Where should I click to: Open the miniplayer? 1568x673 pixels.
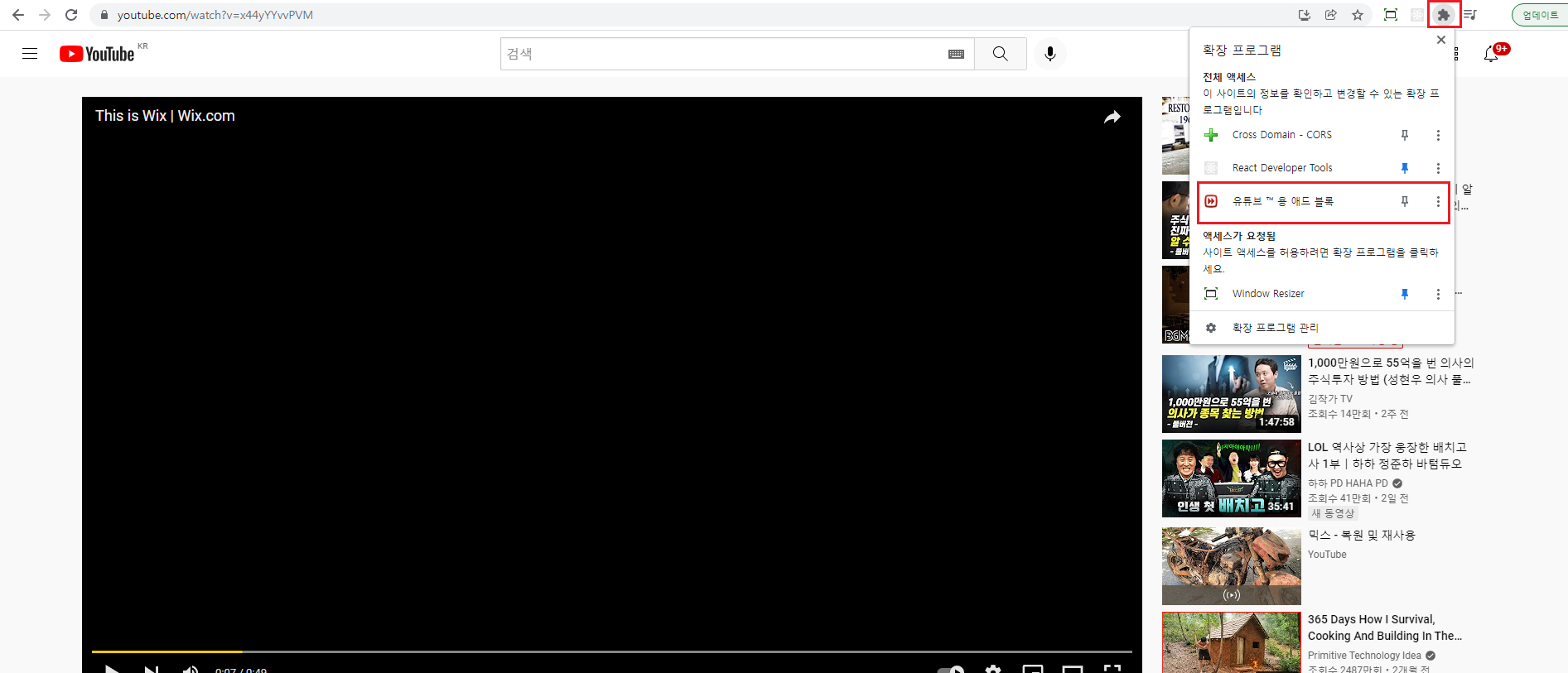click(x=1033, y=669)
